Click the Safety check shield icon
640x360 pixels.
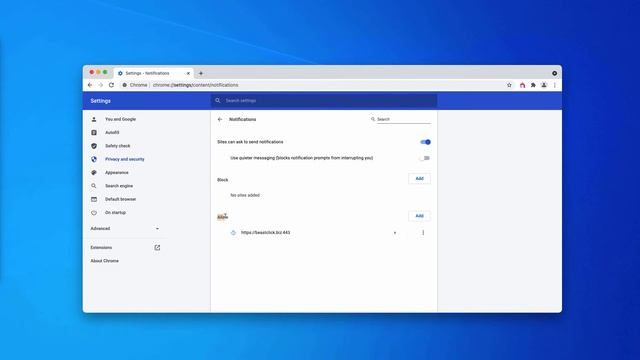(x=94, y=146)
